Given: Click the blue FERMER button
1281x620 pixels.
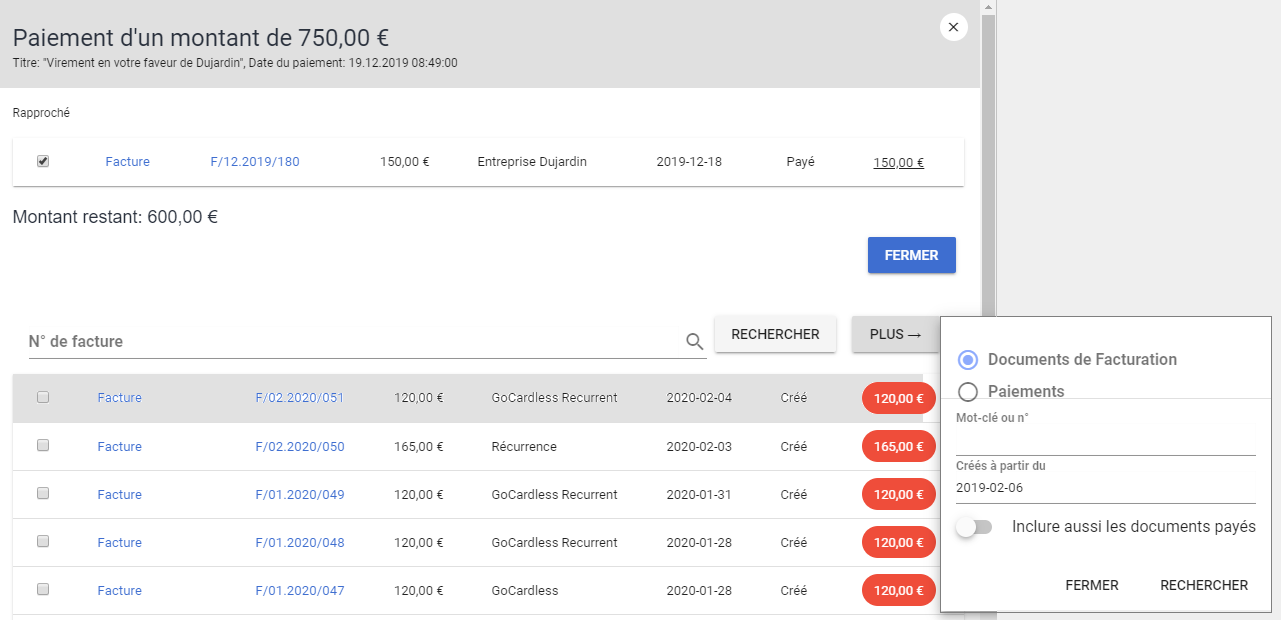Looking at the screenshot, I should point(911,255).
